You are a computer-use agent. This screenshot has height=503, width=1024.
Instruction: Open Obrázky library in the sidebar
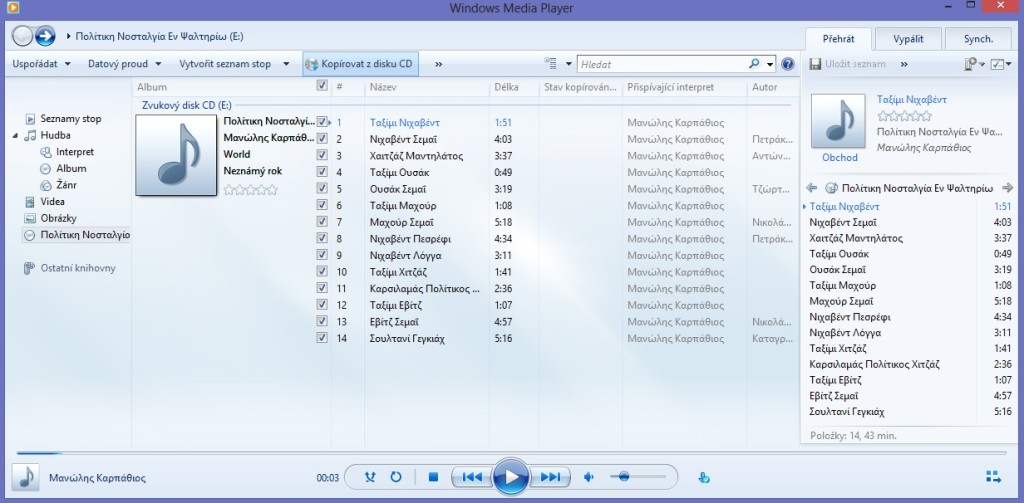(57, 218)
